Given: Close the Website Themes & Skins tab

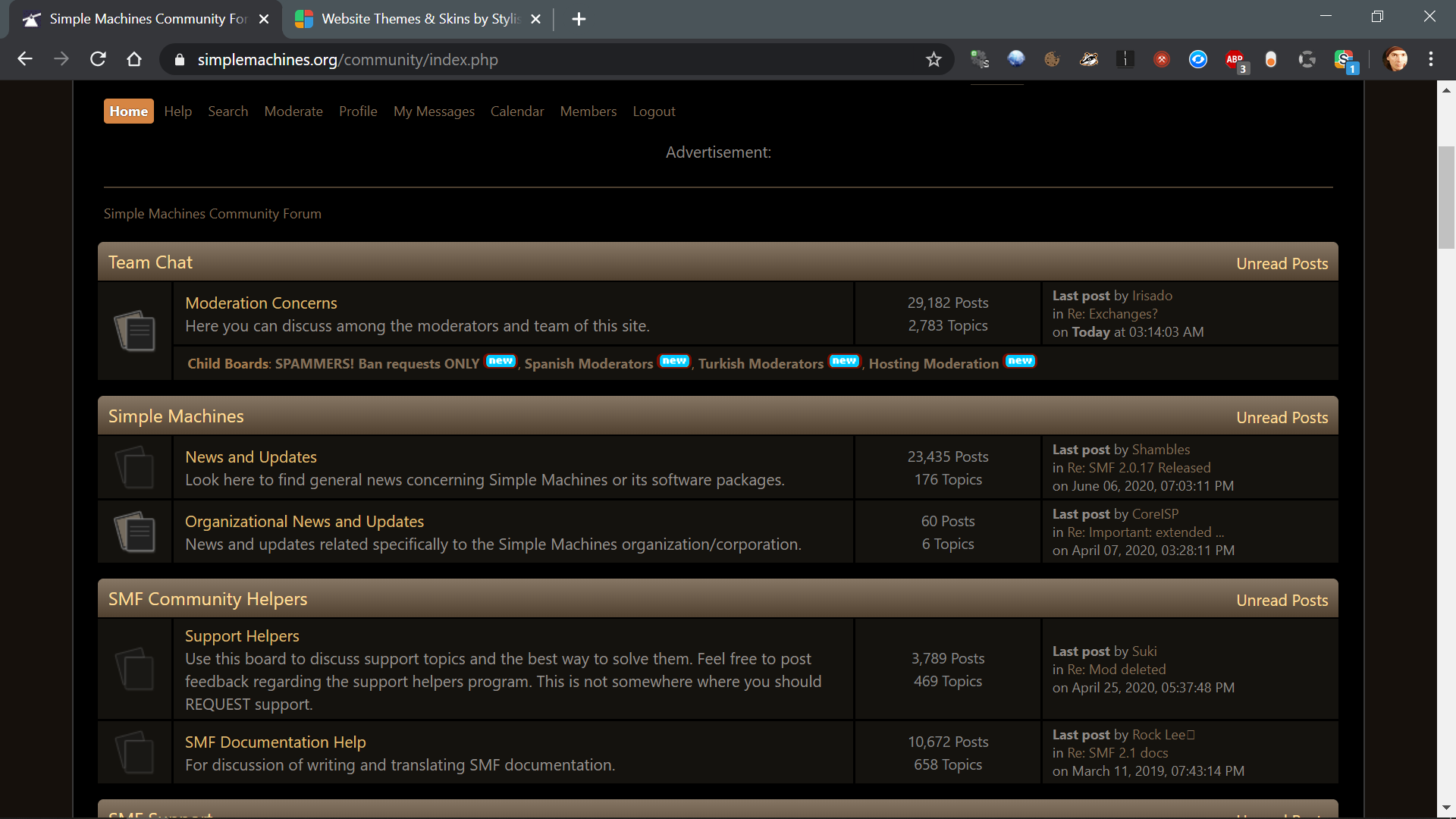Looking at the screenshot, I should point(536,19).
